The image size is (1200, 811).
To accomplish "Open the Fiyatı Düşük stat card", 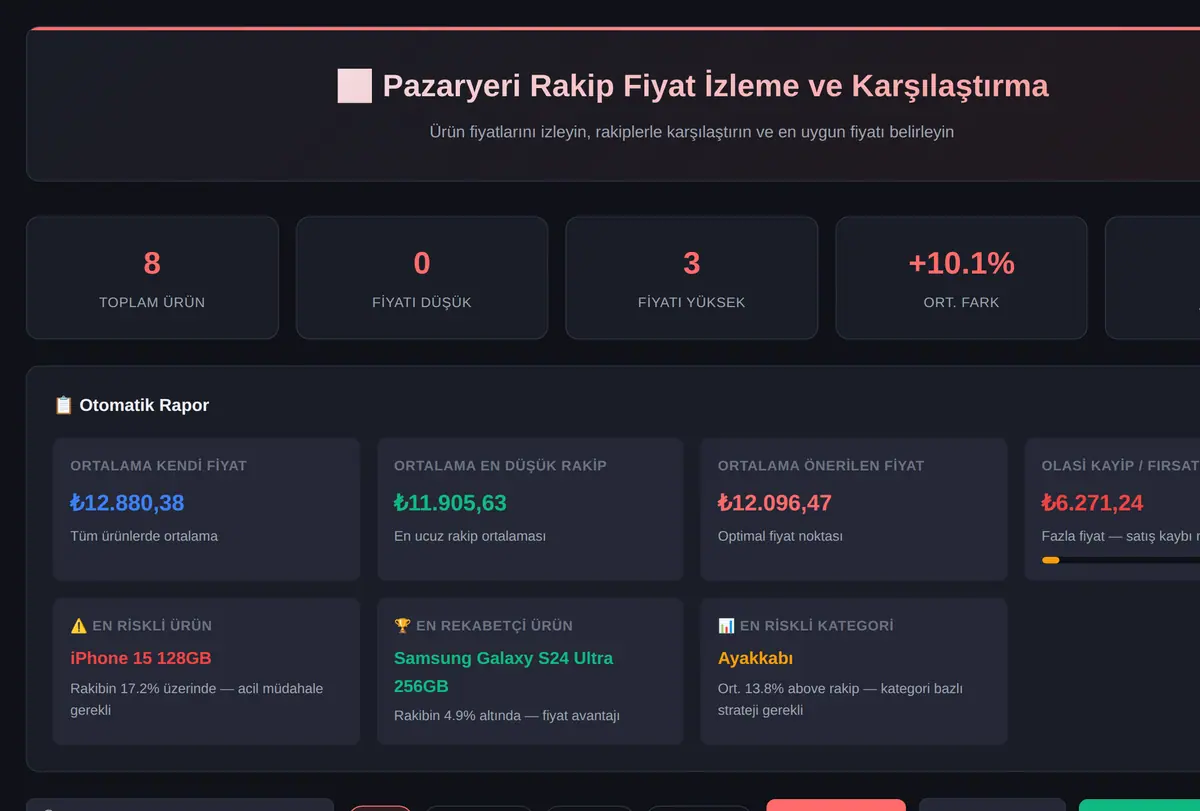I will [x=422, y=278].
